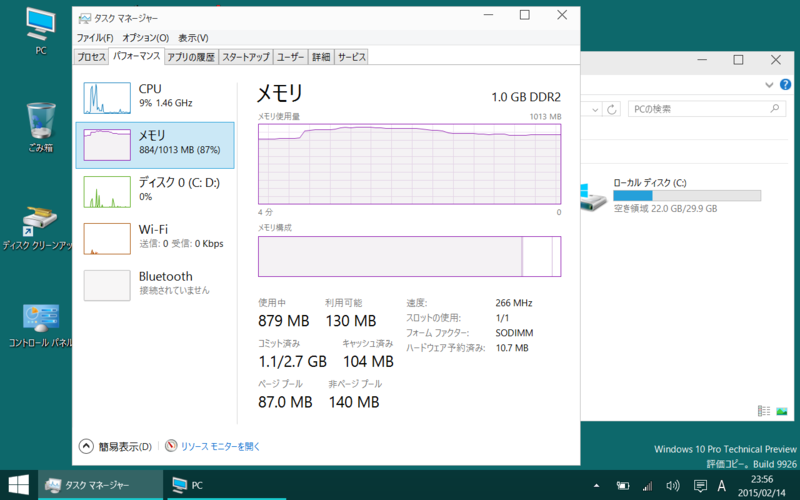
Task: Select ローカル ディスク (C:) drive in Explorer
Action: pos(671,196)
